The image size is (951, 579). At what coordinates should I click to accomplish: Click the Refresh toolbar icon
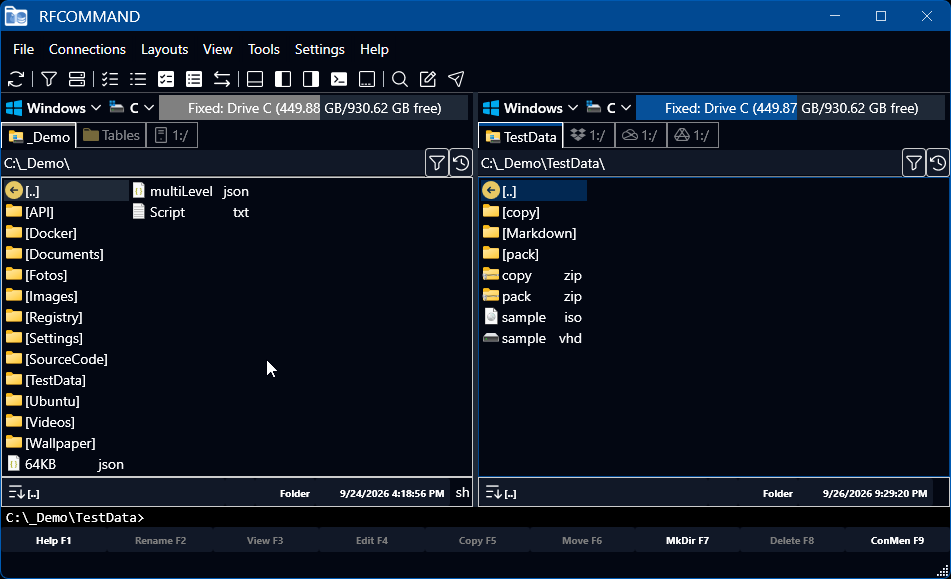(16, 79)
